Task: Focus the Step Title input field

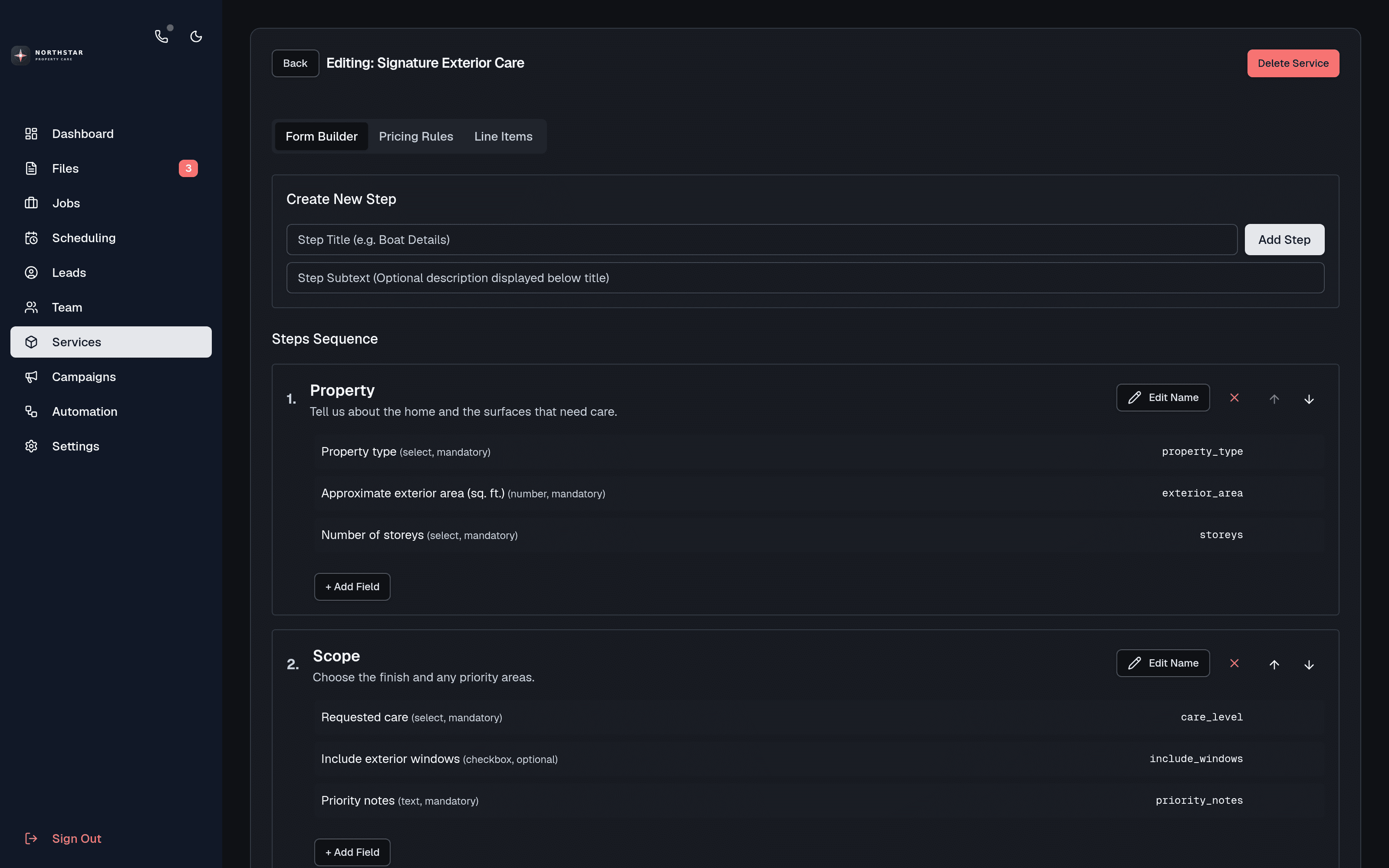Action: (x=762, y=240)
